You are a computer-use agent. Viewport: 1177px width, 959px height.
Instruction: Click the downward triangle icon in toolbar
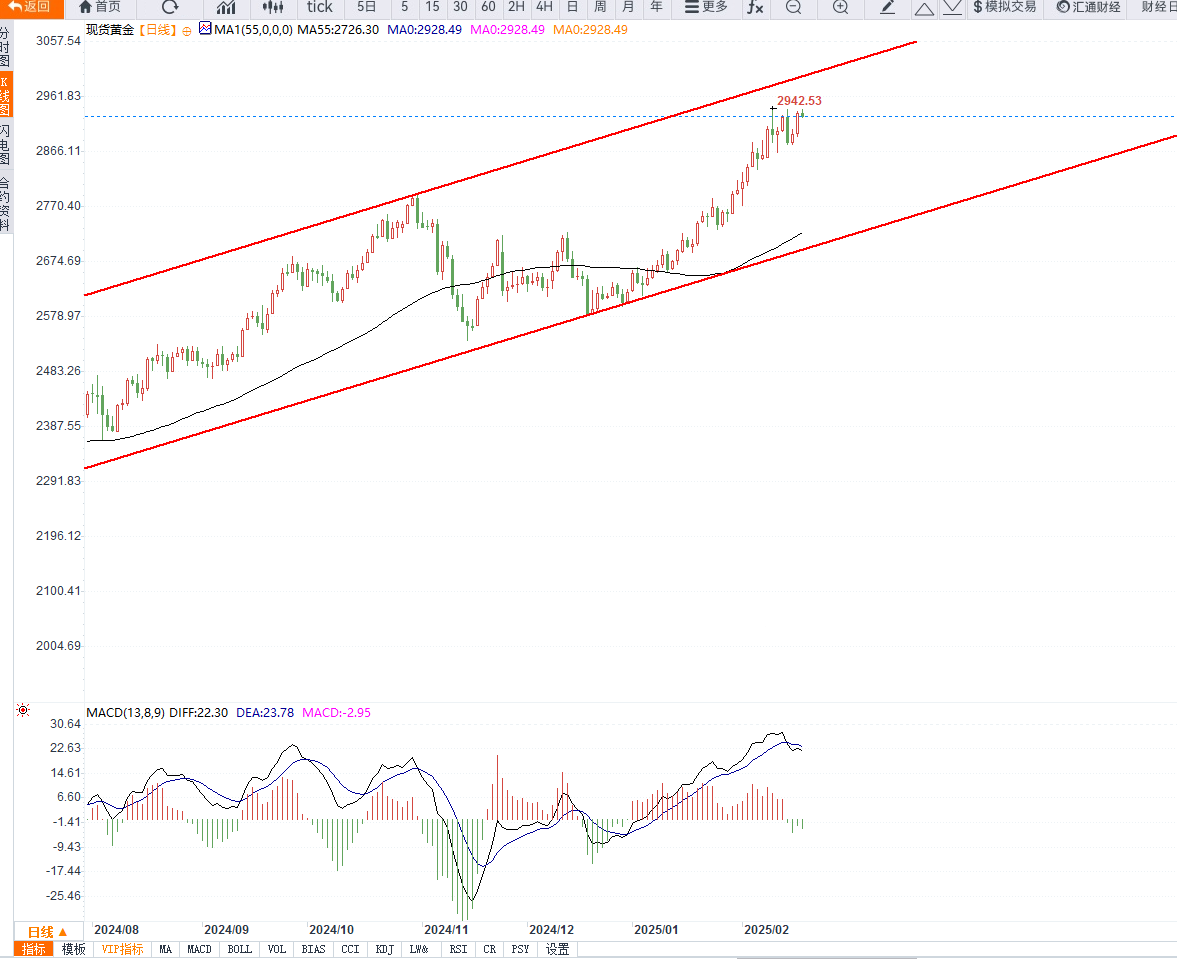tap(952, 8)
